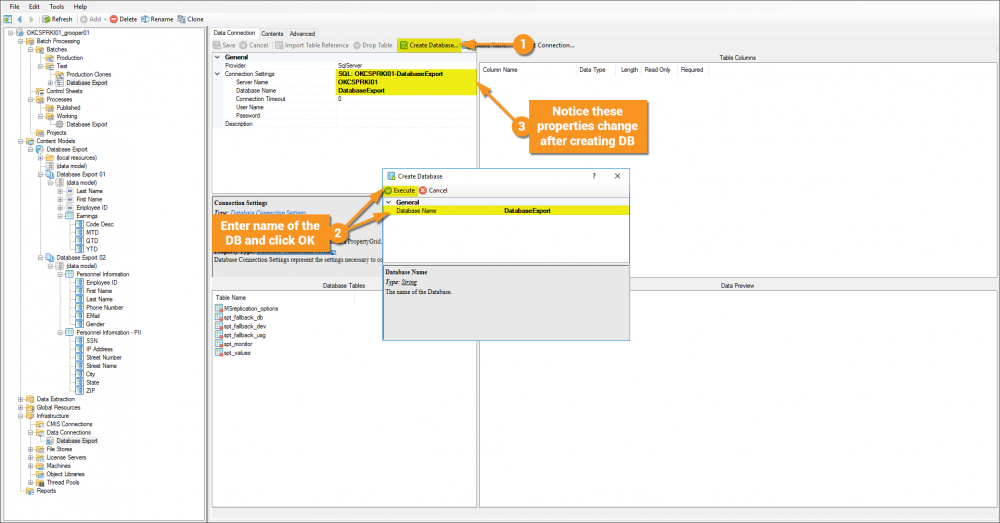The image size is (1000, 523).
Task: Click Import Table Reference button
Action: click(312, 45)
